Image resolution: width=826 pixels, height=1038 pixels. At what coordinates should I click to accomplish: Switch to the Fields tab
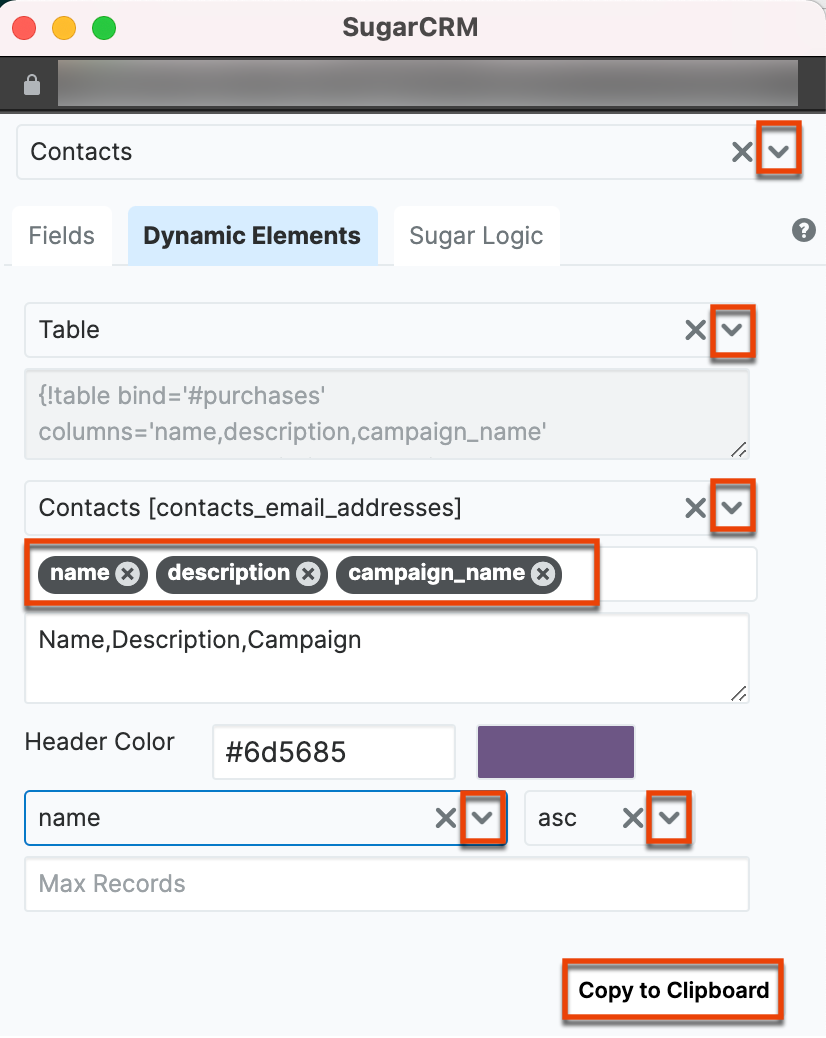click(61, 235)
